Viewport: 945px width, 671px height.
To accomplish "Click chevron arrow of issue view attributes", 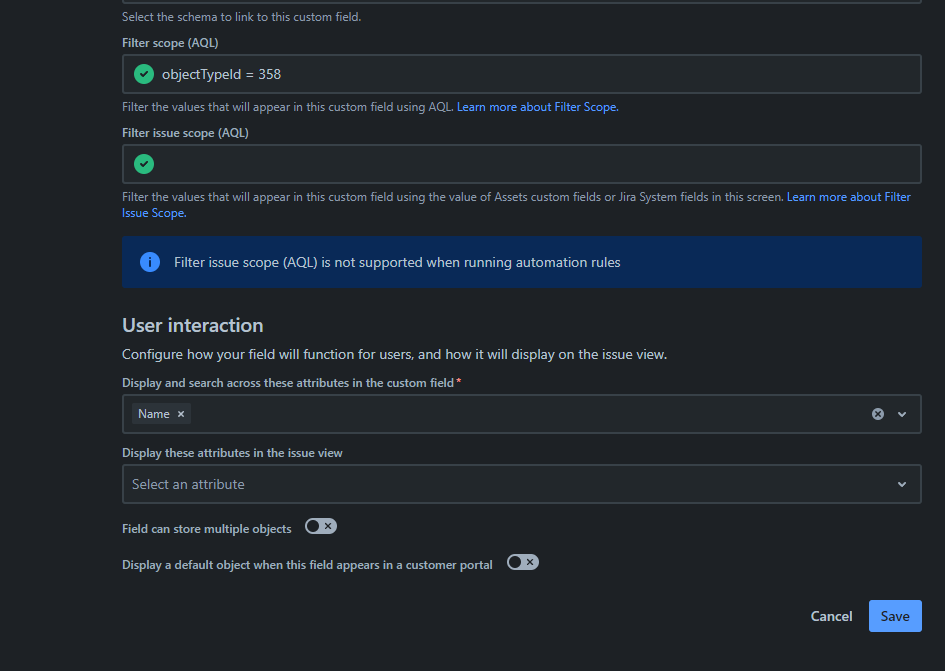I will 902,484.
